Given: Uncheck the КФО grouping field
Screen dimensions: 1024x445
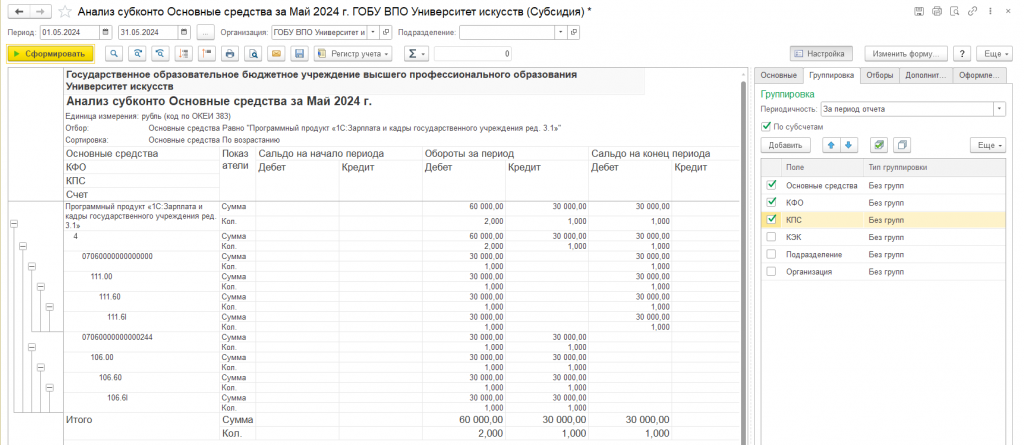Looking at the screenshot, I should click(772, 203).
